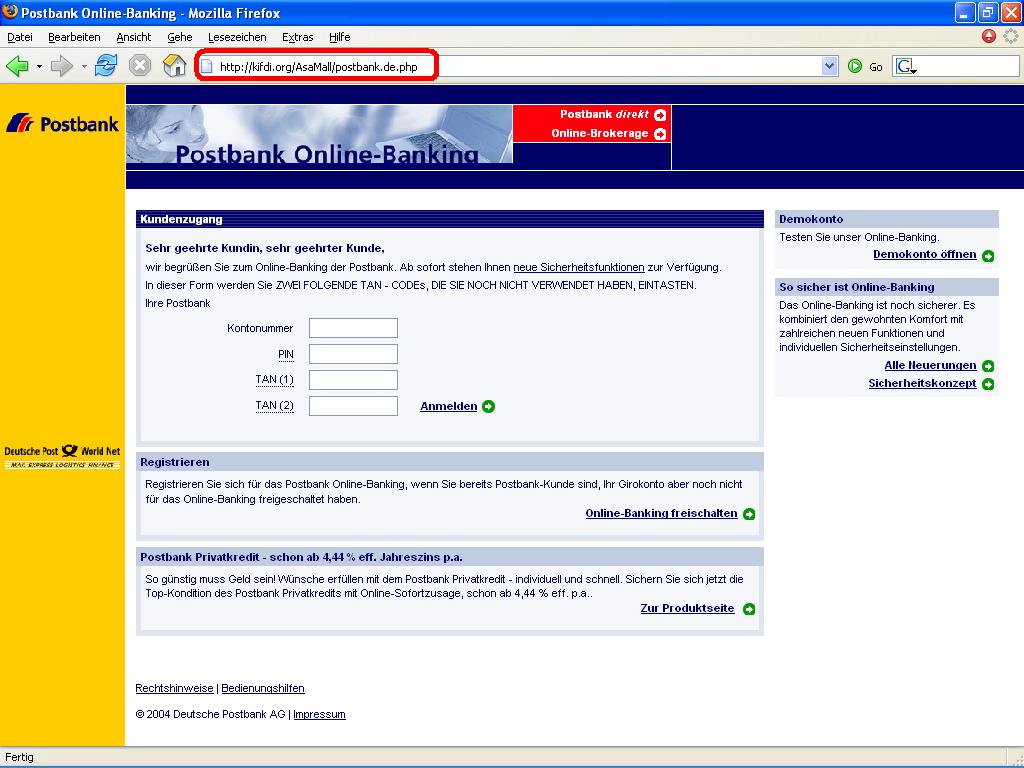
Task: Open the Extras menu
Action: 298,37
